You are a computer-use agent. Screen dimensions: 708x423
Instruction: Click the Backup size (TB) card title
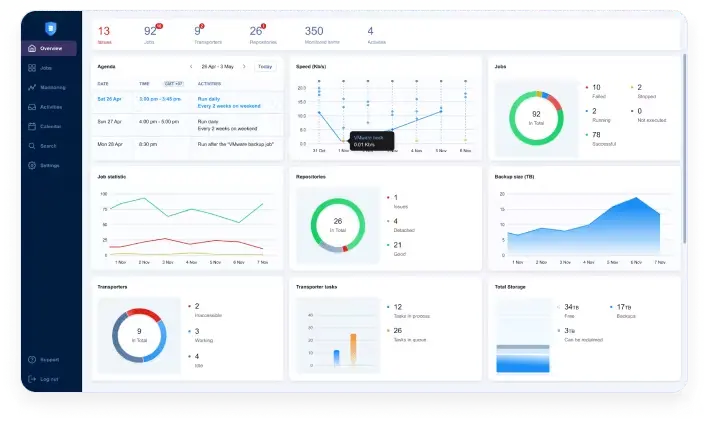[x=514, y=177]
